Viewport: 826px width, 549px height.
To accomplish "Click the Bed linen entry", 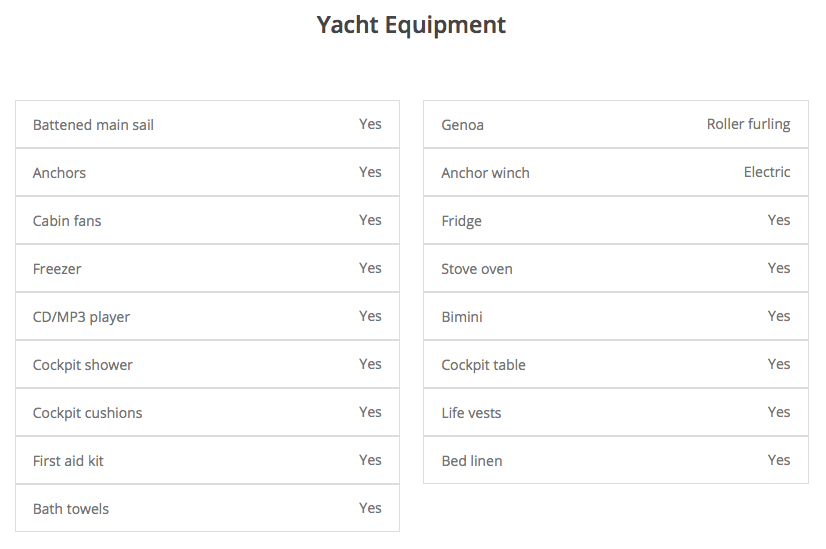I will click(471, 461).
